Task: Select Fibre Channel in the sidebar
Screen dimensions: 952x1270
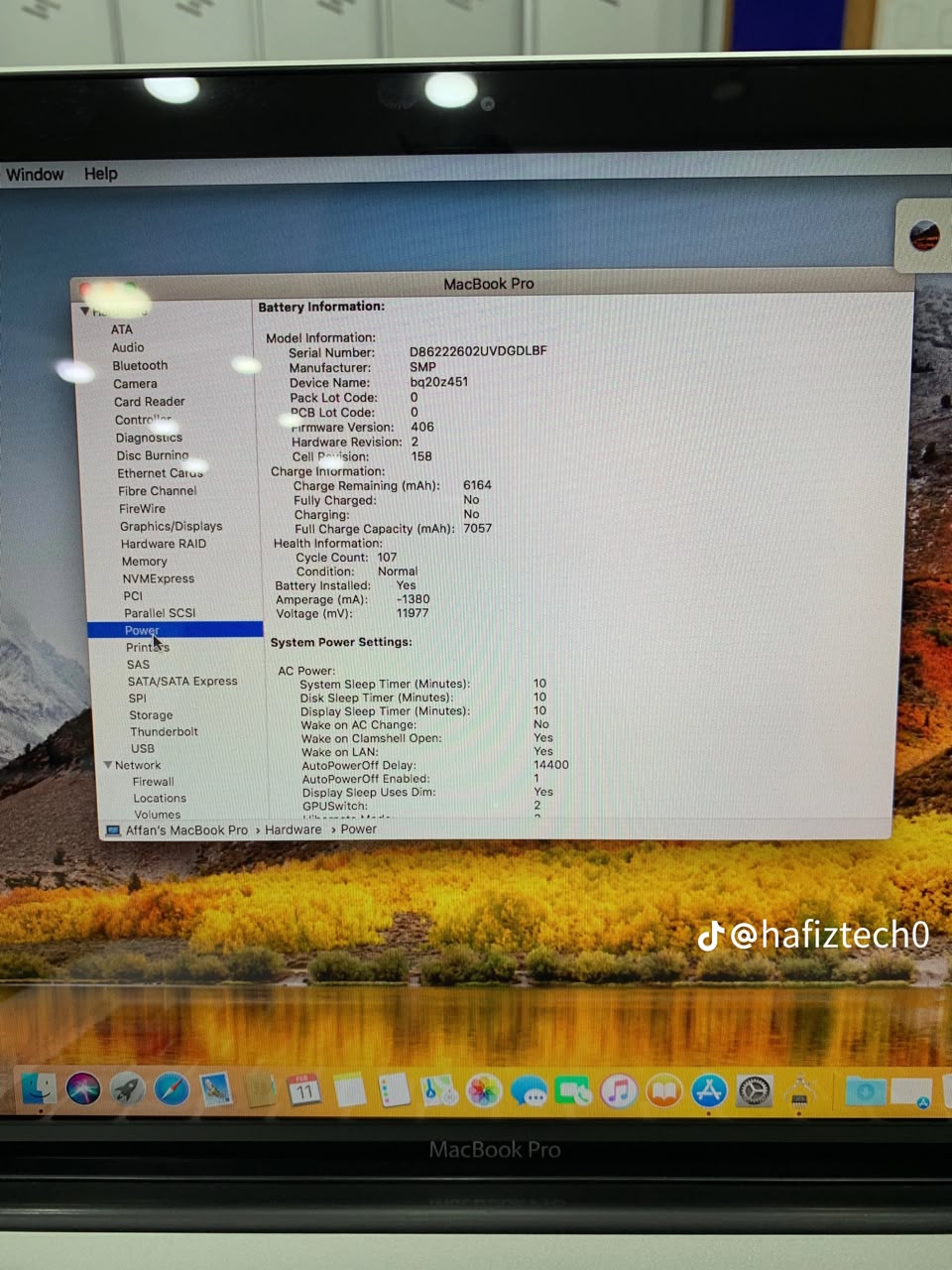Action: pos(157,490)
